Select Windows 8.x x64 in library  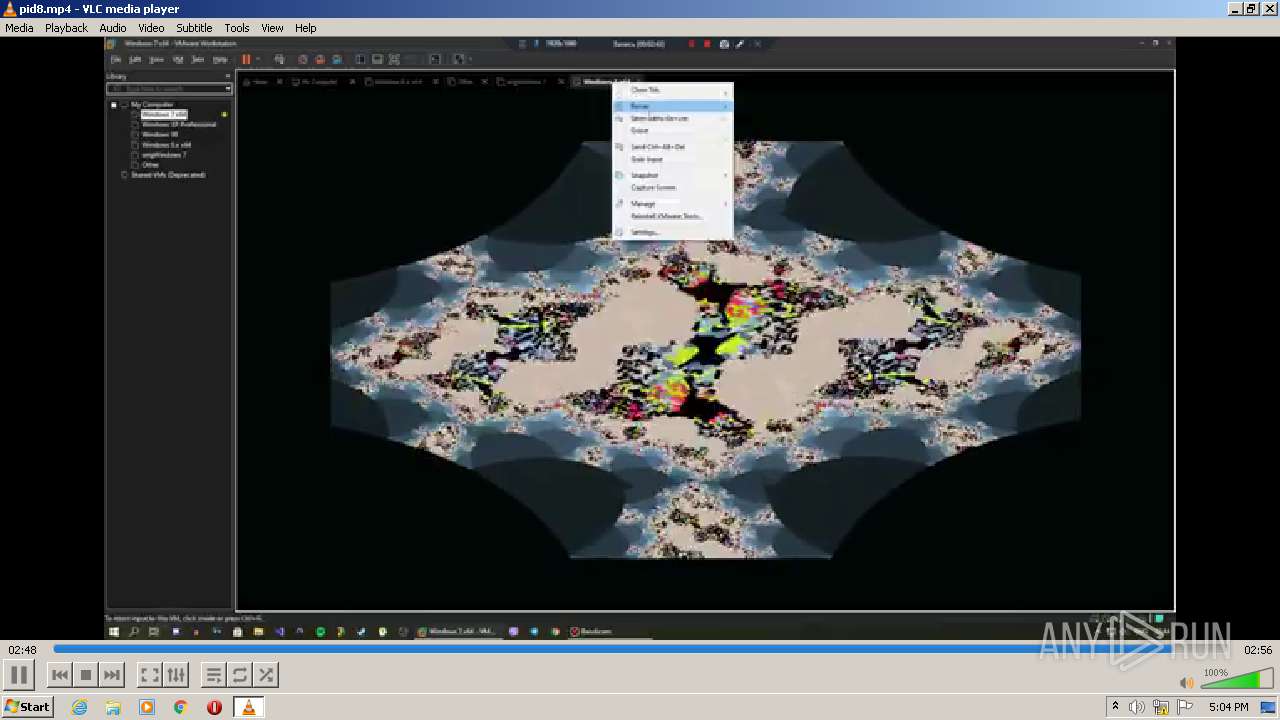[166, 144]
